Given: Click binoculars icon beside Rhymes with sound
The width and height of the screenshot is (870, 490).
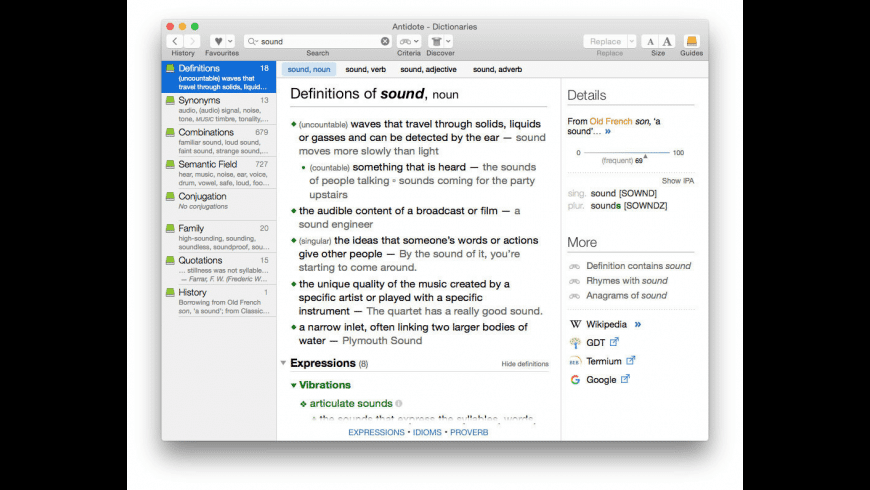Looking at the screenshot, I should (x=574, y=281).
